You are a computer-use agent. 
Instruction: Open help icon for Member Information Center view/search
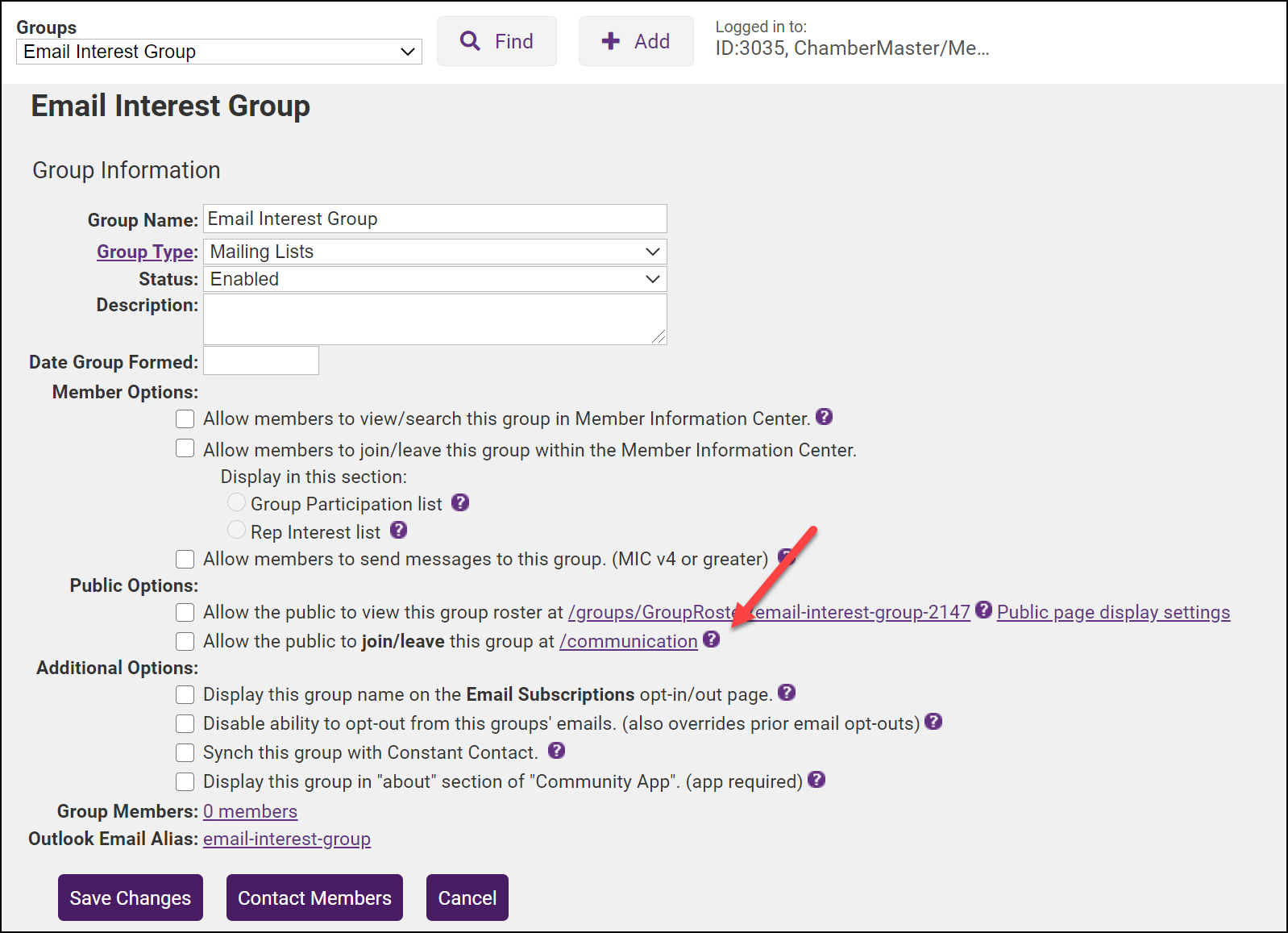(x=824, y=417)
